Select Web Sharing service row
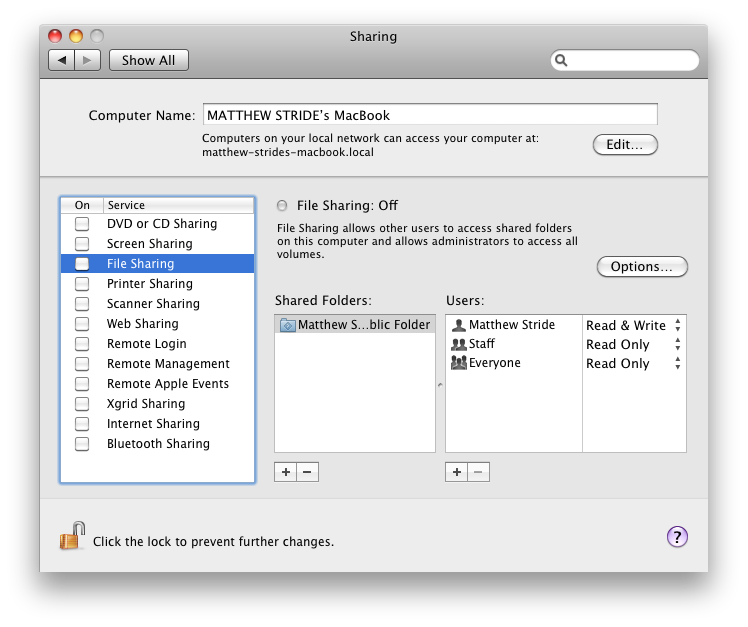Screen dimensions: 748x627 pos(157,324)
